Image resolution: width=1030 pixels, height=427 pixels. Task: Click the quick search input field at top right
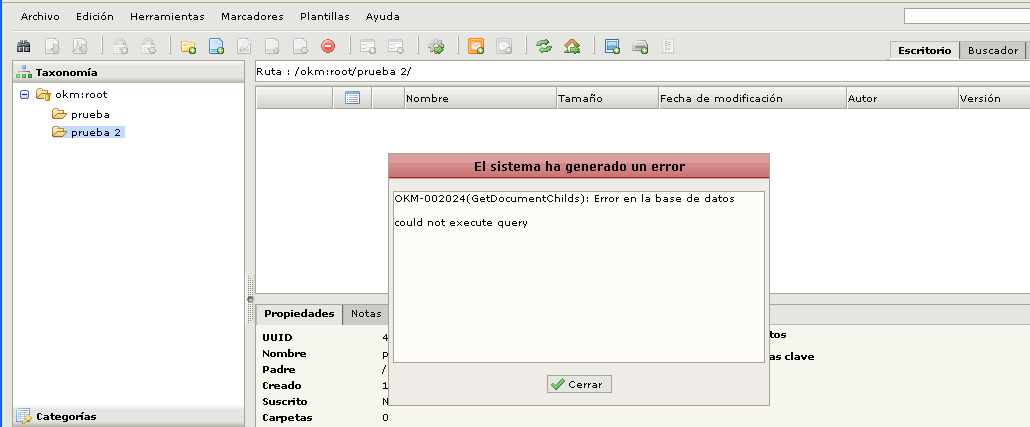[966, 16]
